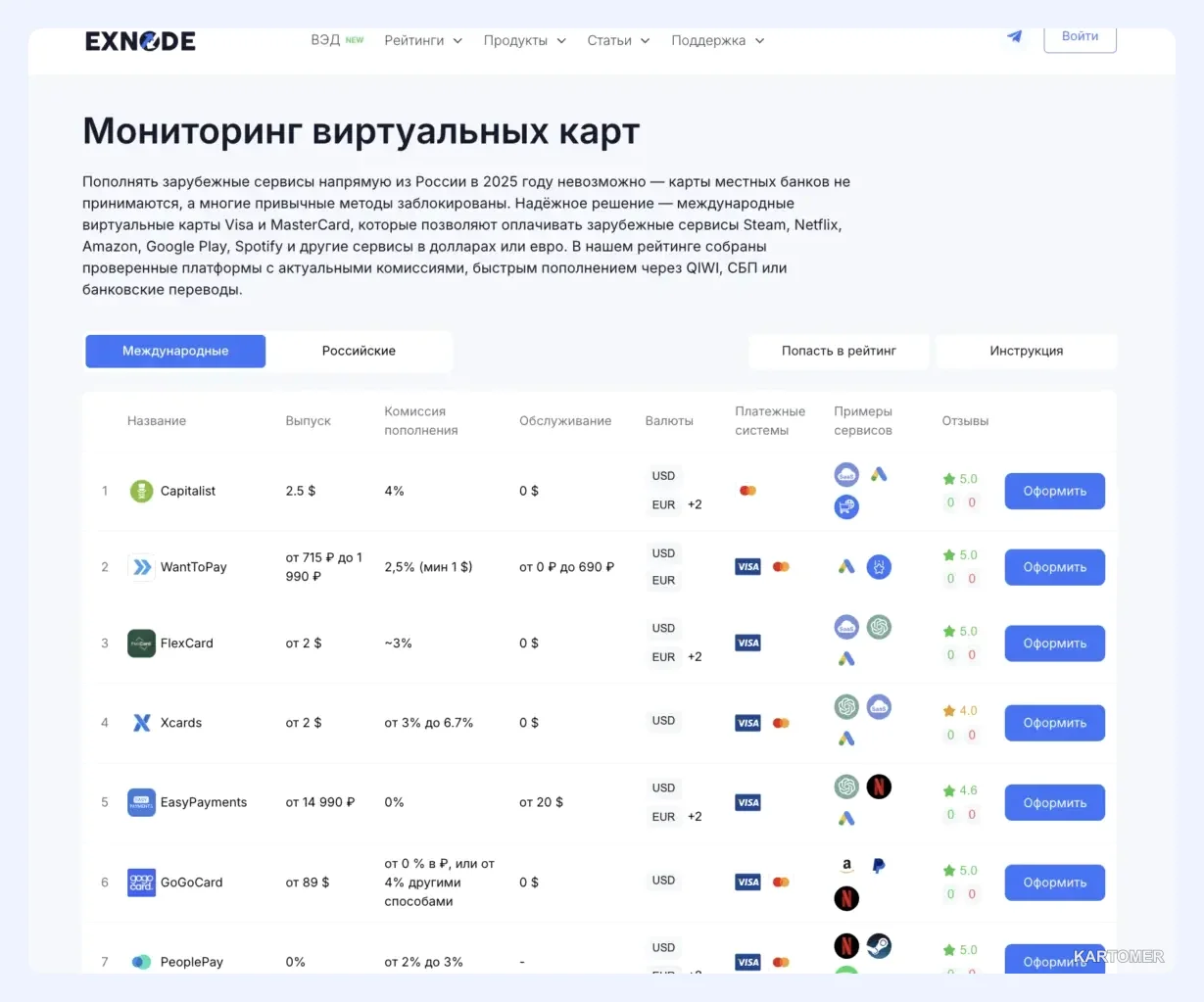
Task: Click the EasyPayments name text
Action: [x=204, y=802]
